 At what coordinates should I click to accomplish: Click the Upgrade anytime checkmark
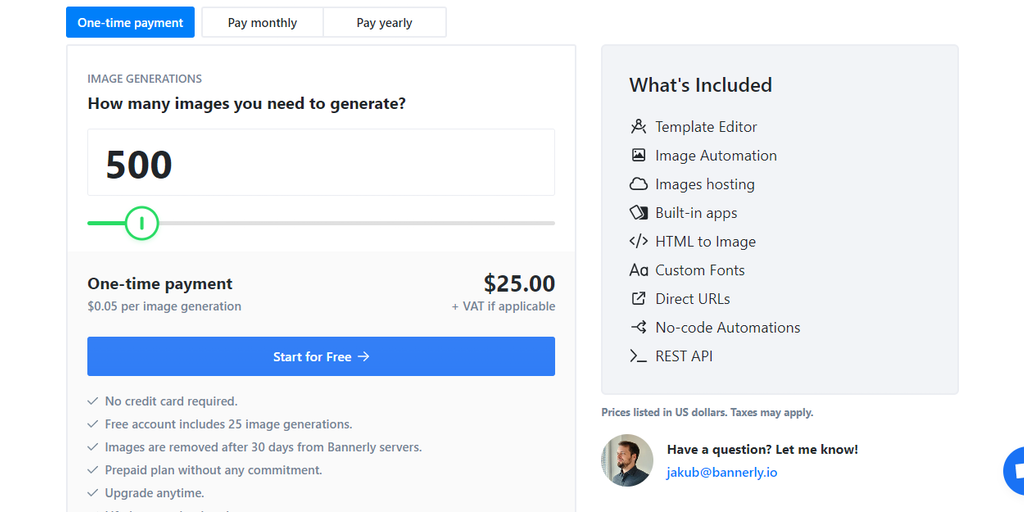(x=93, y=493)
